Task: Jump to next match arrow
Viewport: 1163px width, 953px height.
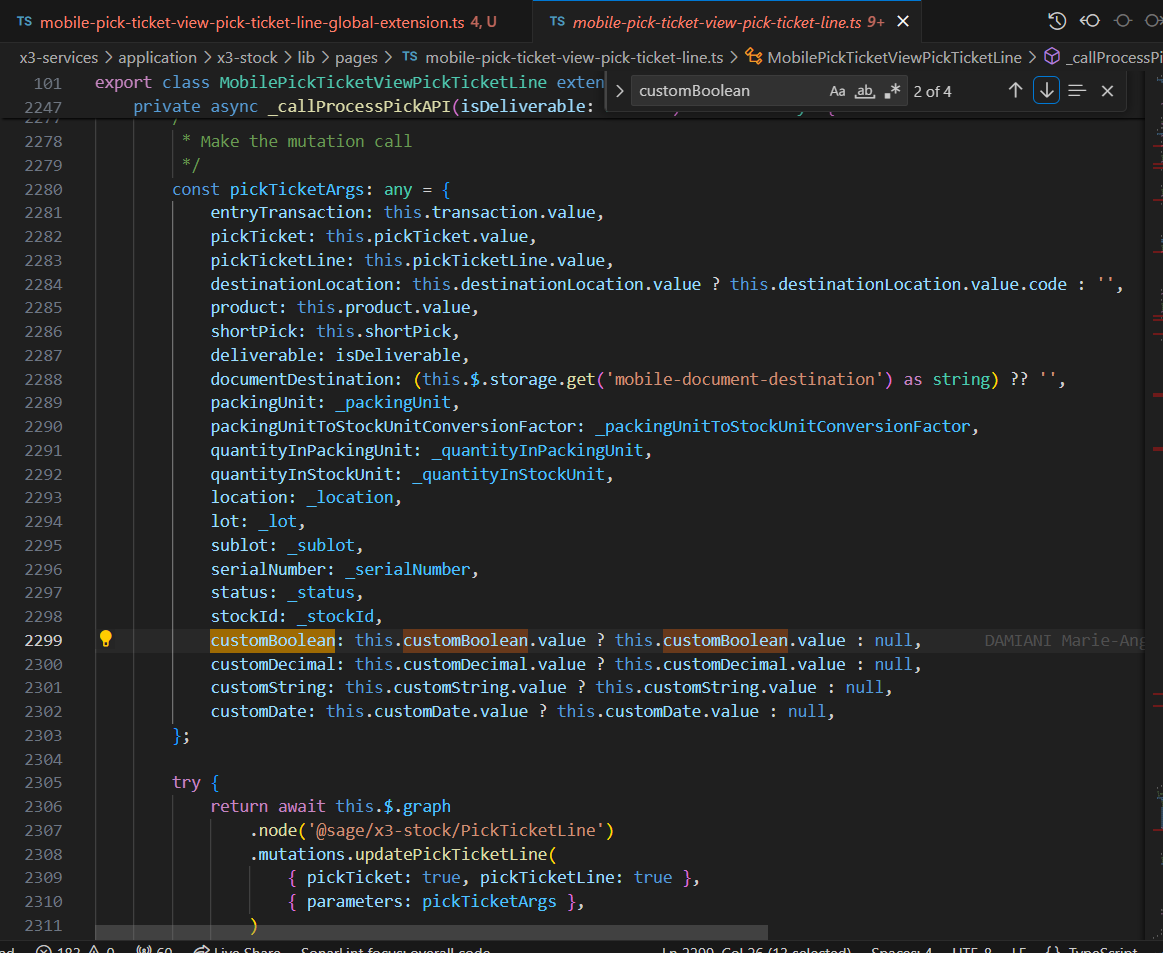Action: 1047,90
